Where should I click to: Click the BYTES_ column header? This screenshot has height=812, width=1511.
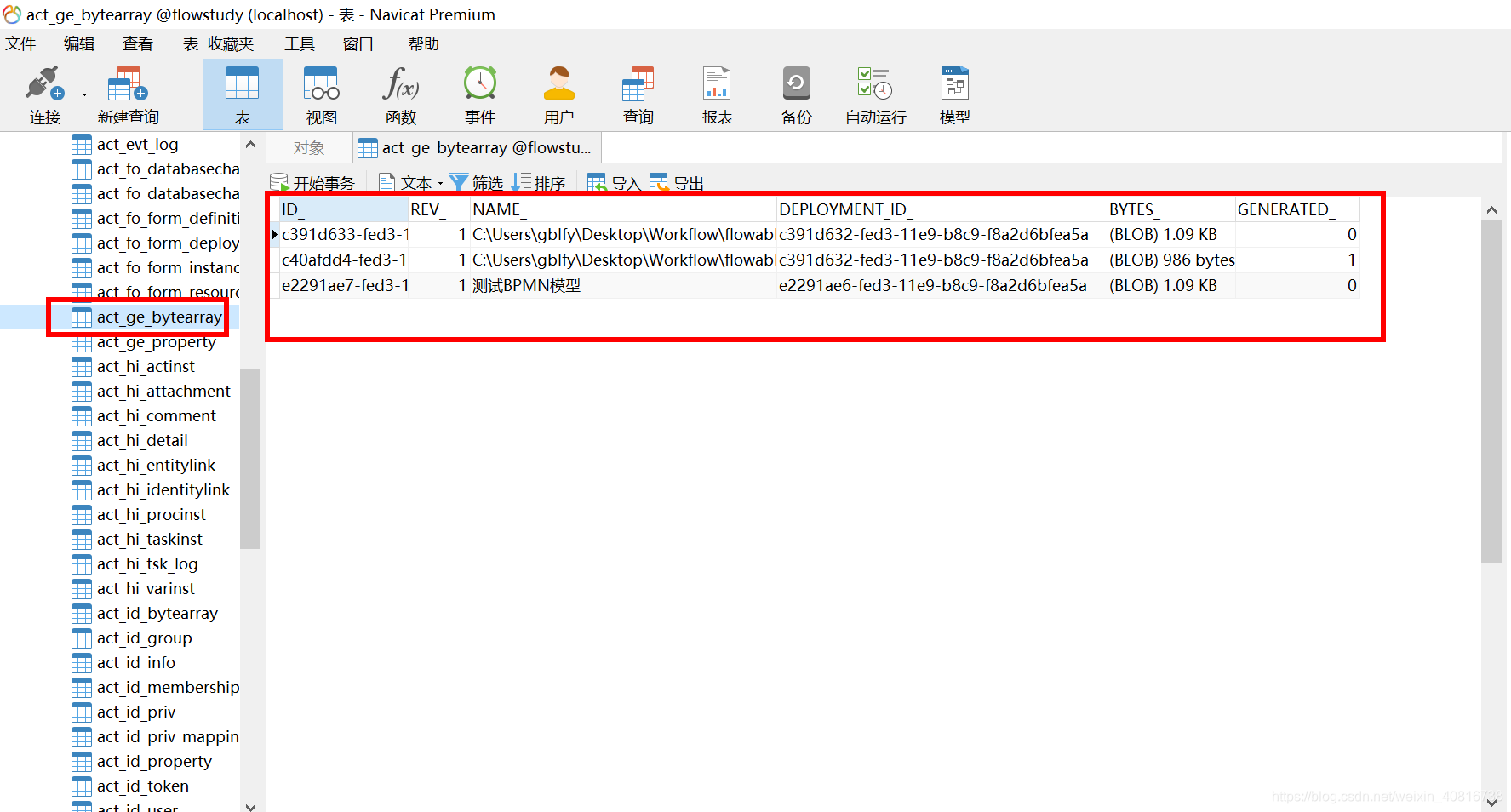pyautogui.click(x=1170, y=209)
